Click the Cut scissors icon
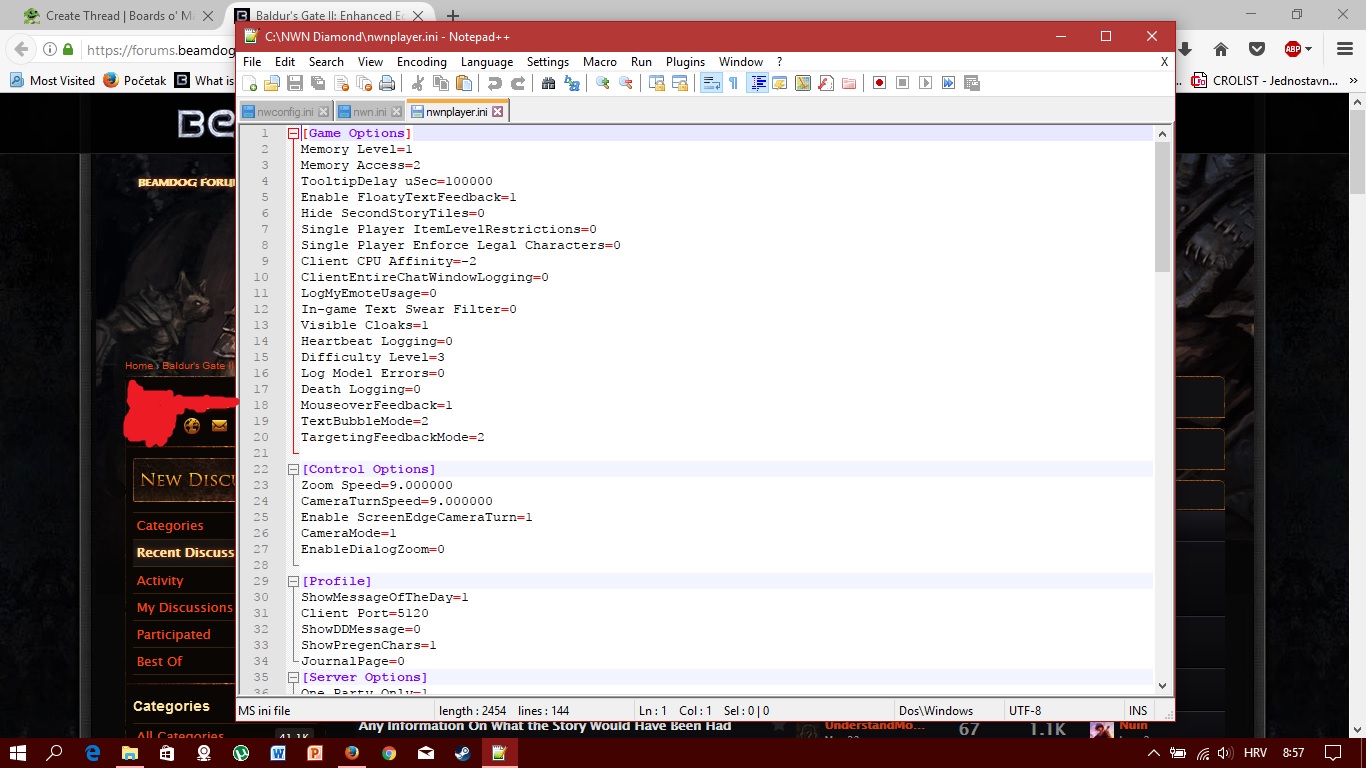Image resolution: width=1366 pixels, height=768 pixels. [x=418, y=83]
